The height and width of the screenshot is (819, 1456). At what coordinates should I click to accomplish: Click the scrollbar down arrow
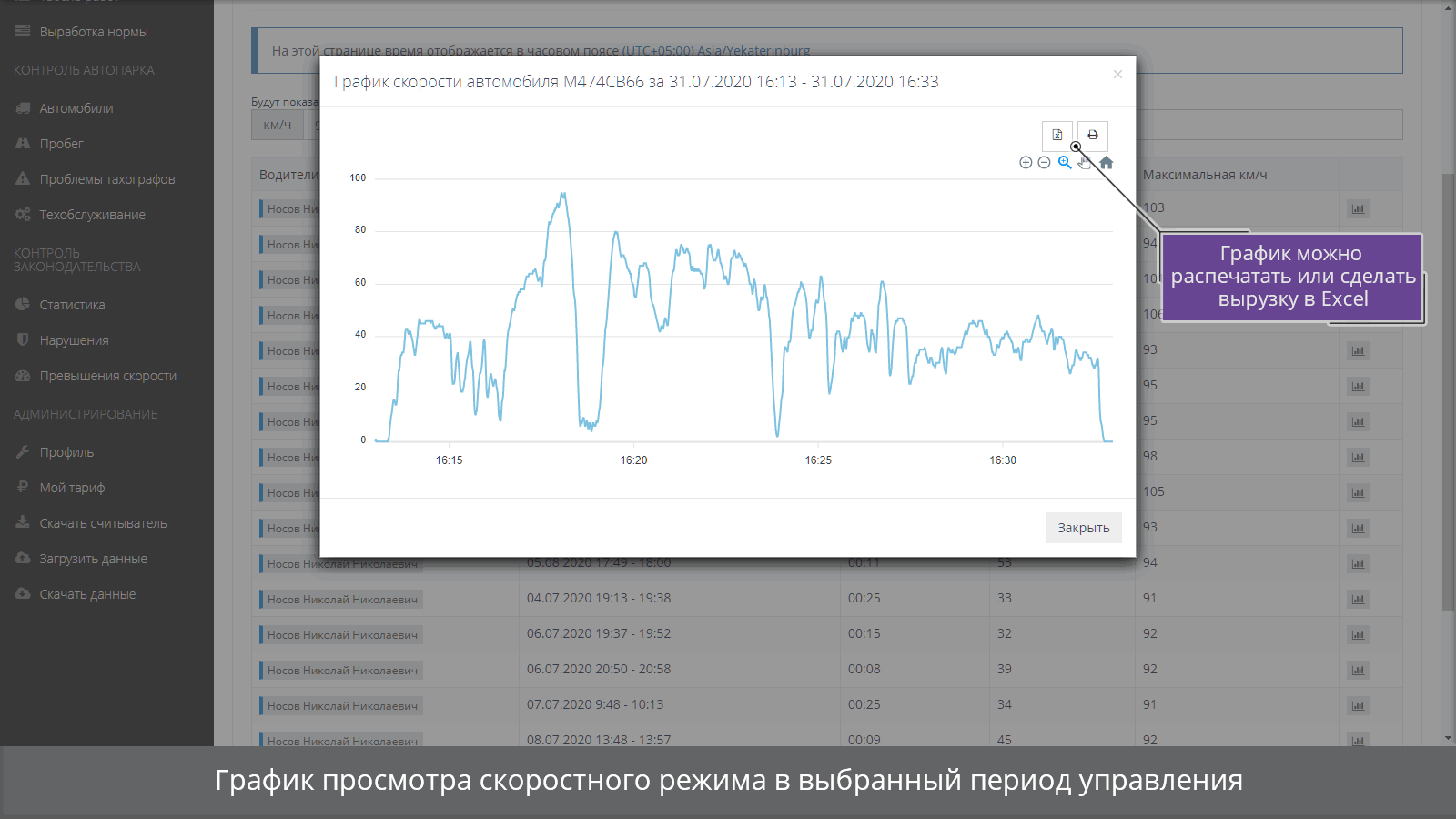click(1448, 738)
